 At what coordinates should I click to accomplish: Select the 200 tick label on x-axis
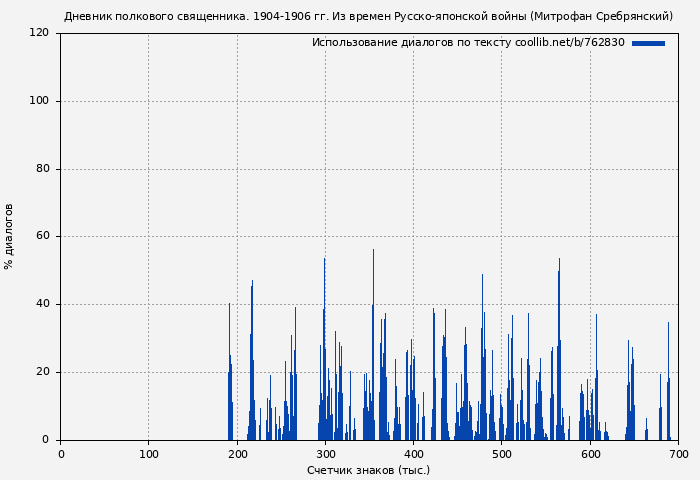[237, 454]
